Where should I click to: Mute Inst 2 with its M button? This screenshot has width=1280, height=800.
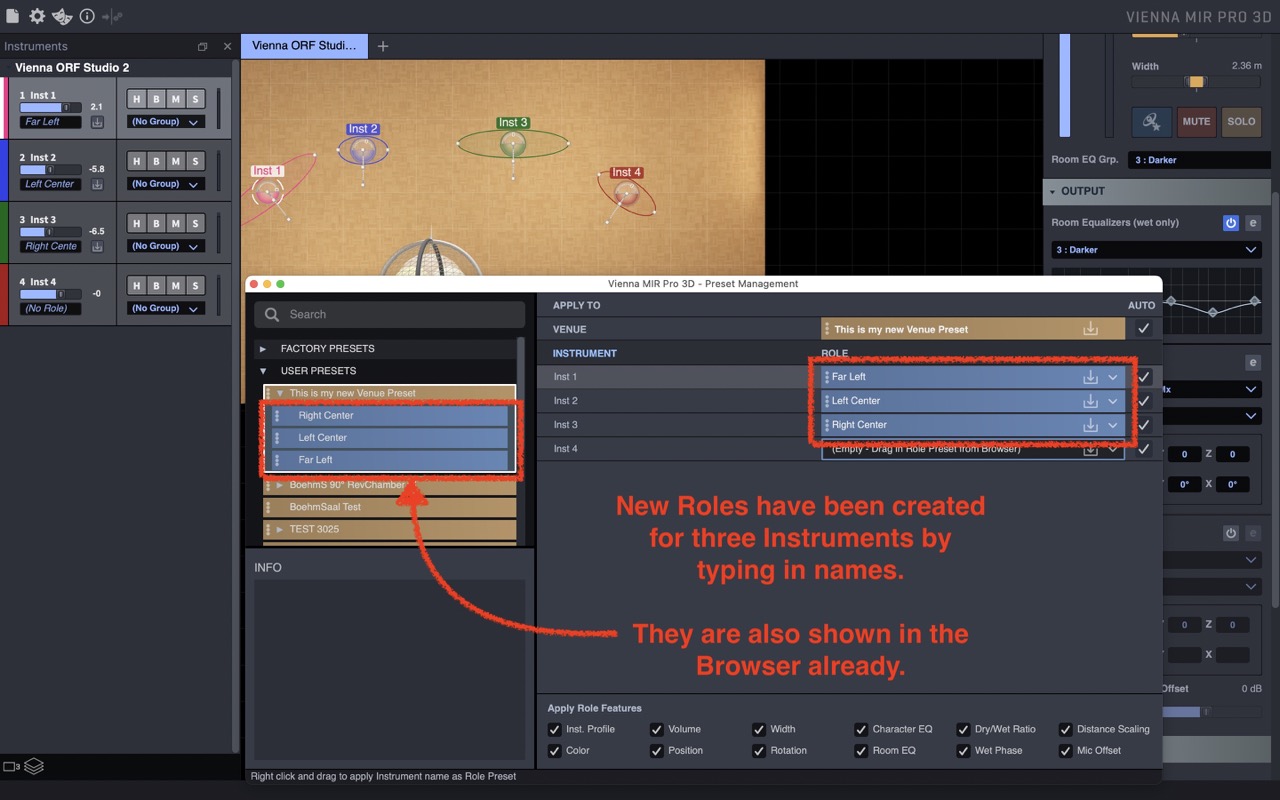pos(175,161)
